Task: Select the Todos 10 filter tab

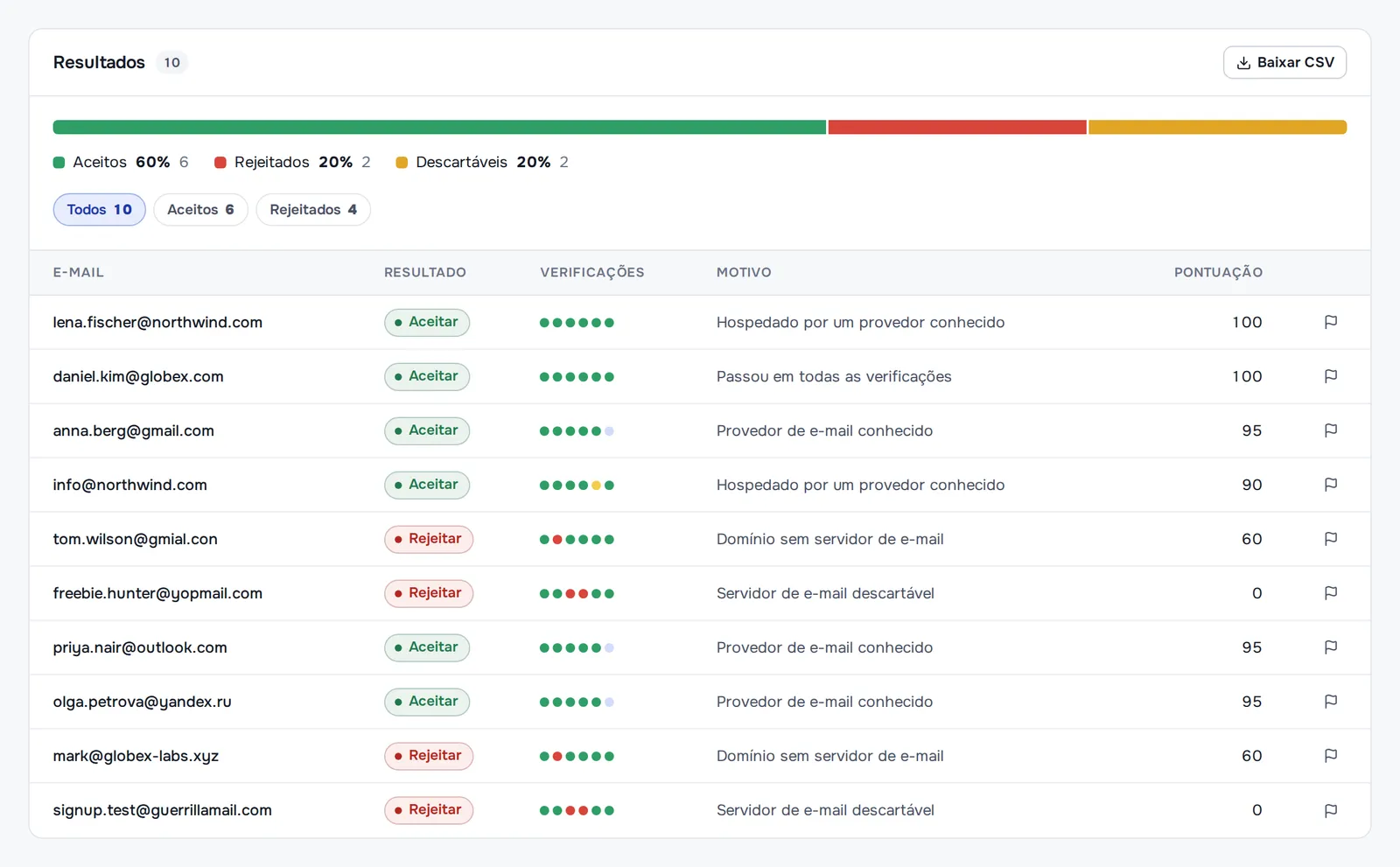Action: pos(99,210)
